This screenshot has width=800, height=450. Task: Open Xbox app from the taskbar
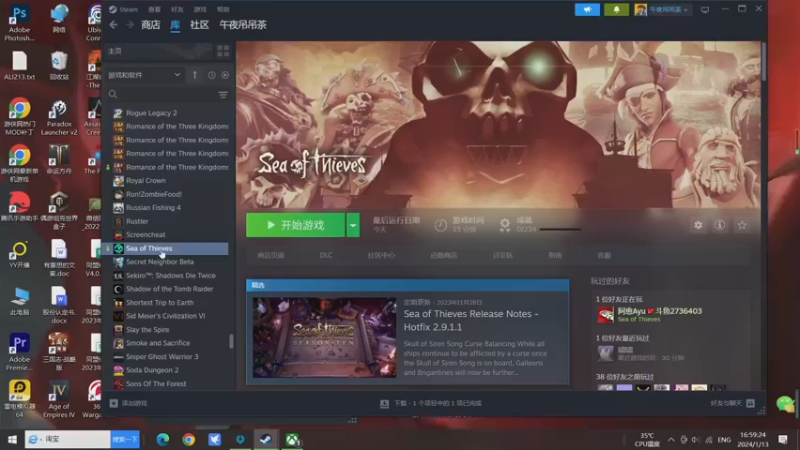pyautogui.click(x=292, y=439)
